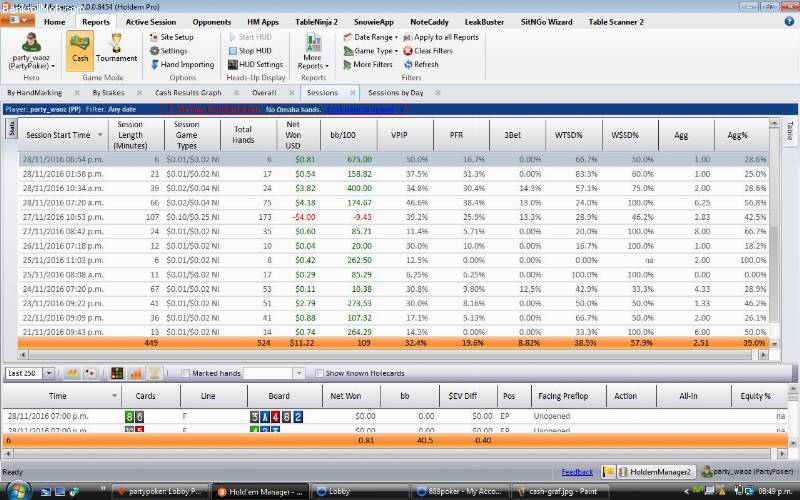Open Site Setup options
This screenshot has height=500, width=800.
pyautogui.click(x=171, y=37)
